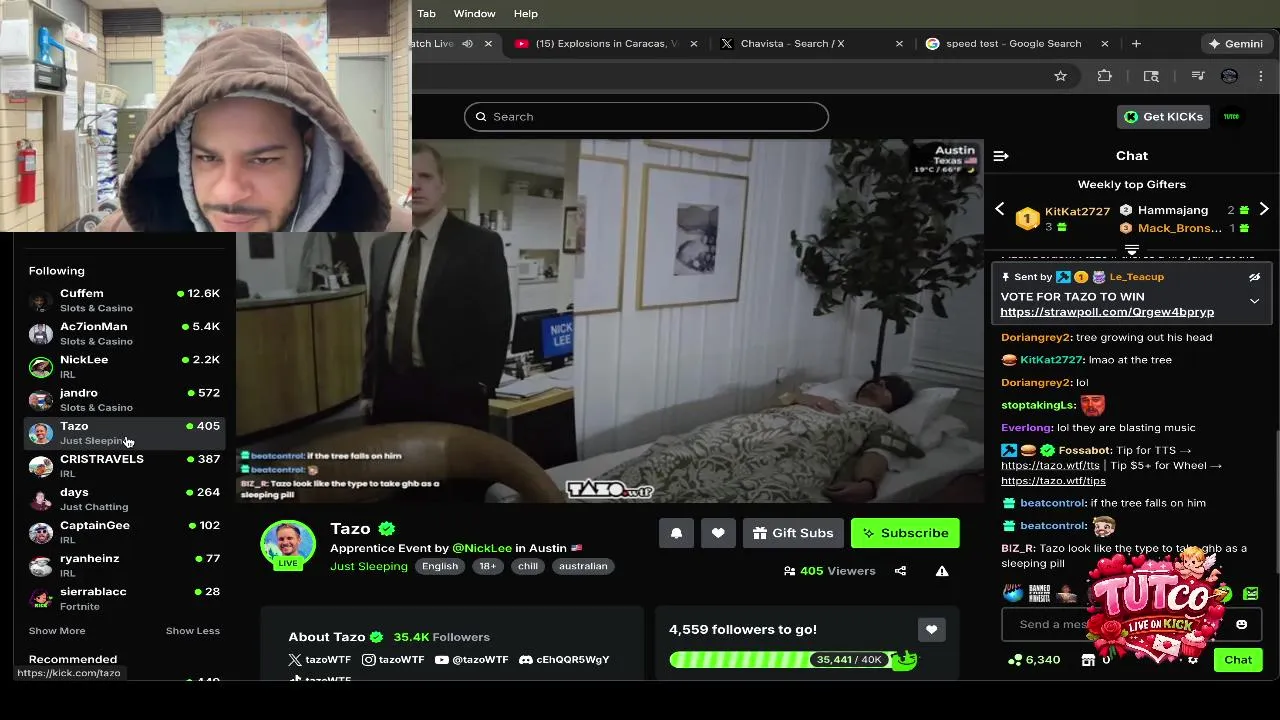Open the media controls icon in browser toolbar
Viewport: 1280px width, 720px height.
pos(1198,76)
